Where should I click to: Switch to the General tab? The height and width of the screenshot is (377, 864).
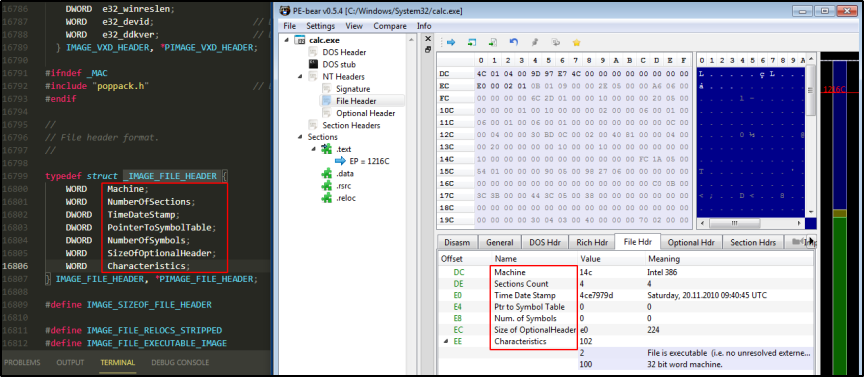click(x=500, y=243)
